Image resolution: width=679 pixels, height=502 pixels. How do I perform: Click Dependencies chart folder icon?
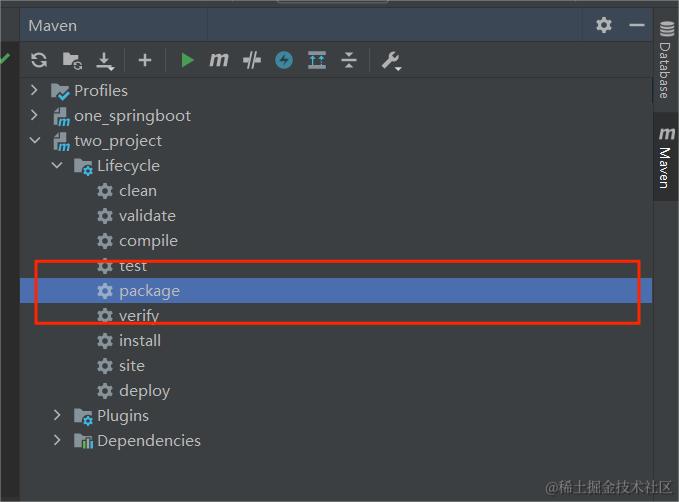[x=83, y=441]
